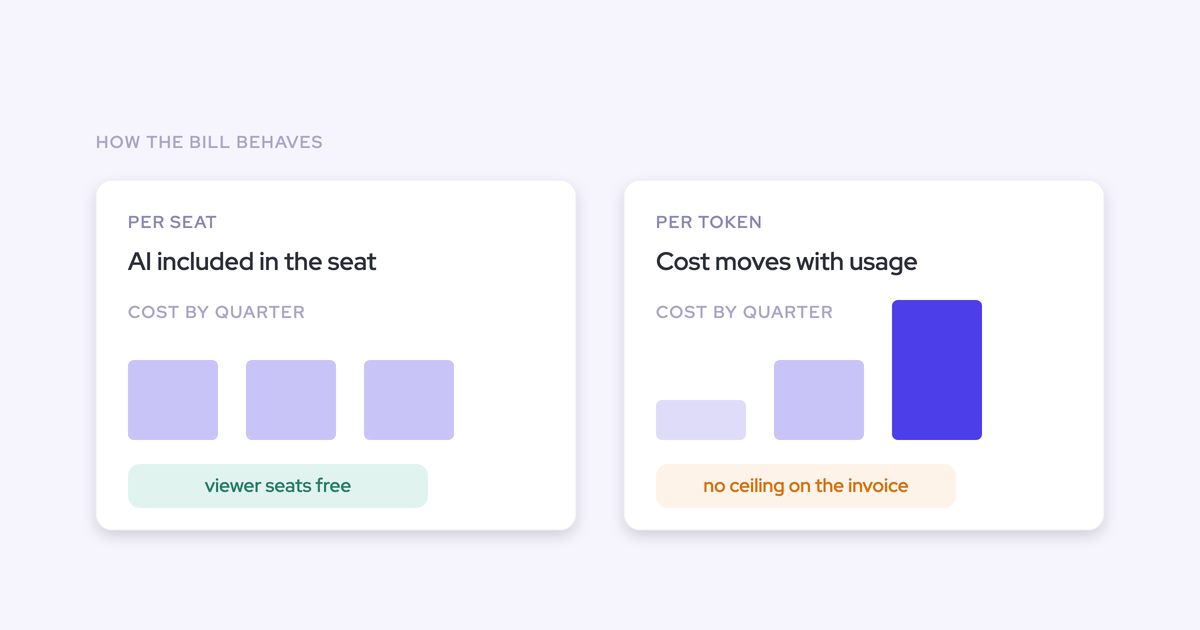Click 'COST BY QUARTER' in Per Token card
This screenshot has height=630, width=1200.
click(744, 312)
